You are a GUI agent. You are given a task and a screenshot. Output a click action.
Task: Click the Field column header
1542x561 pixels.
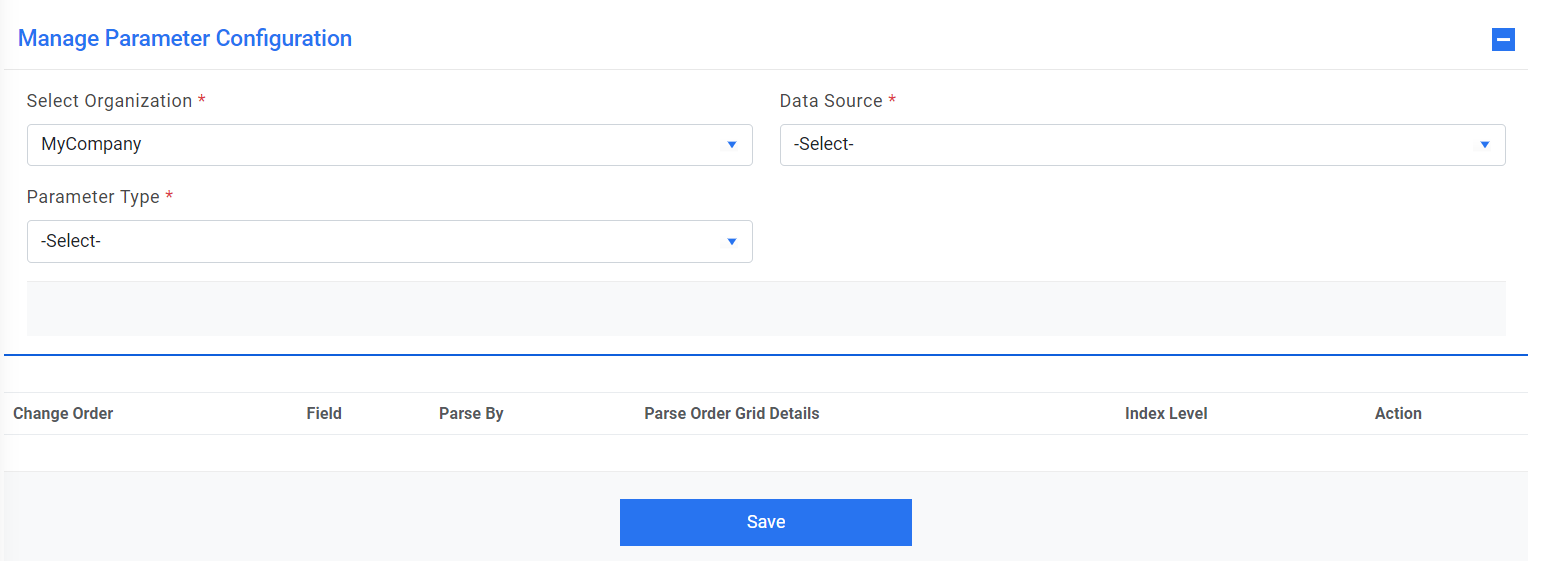tap(324, 413)
